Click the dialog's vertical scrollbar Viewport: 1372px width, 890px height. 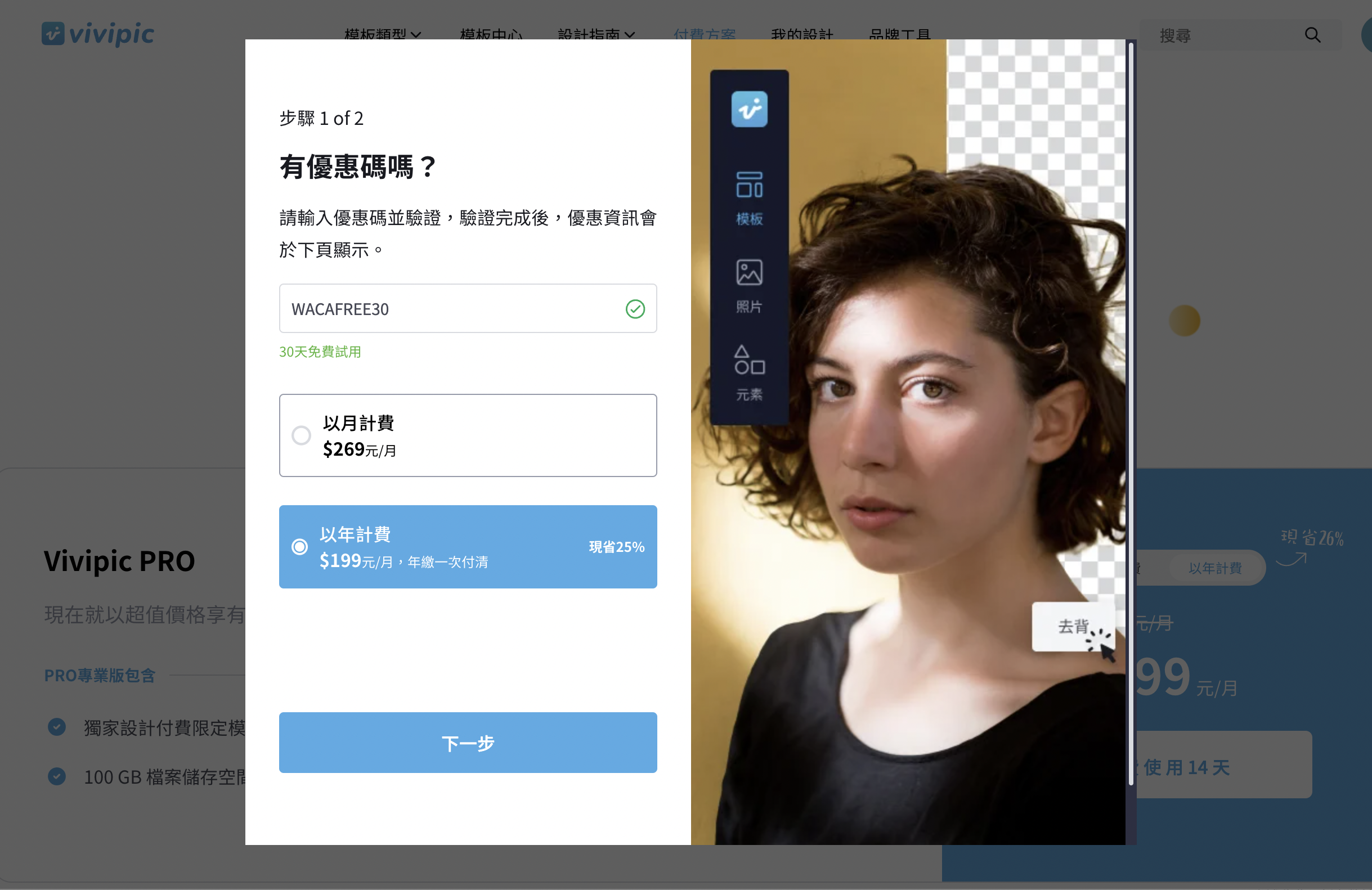click(x=1131, y=414)
